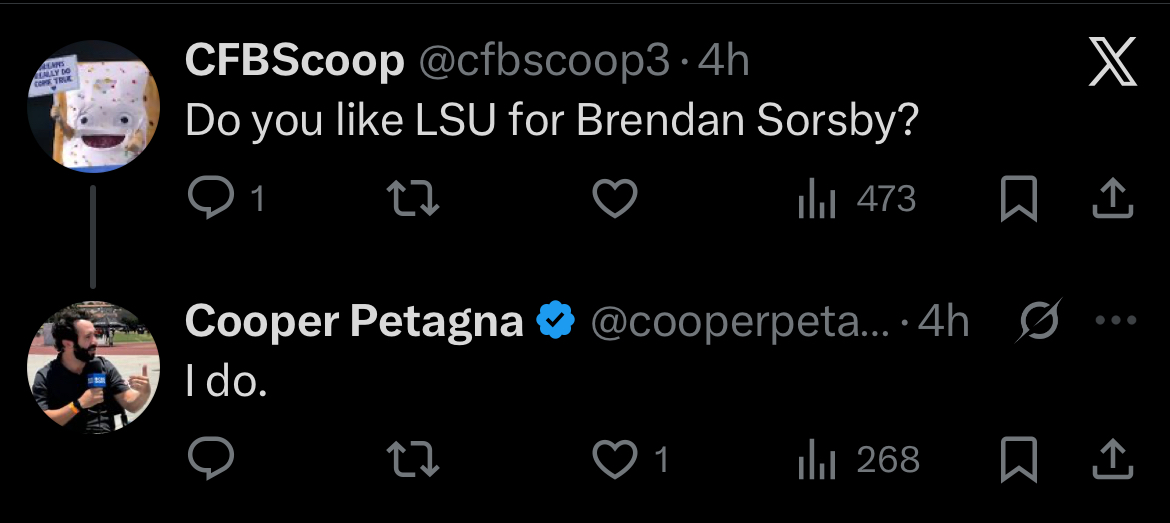Viewport: 1170px width, 523px height.
Task: Reply to Cooper Petagna's tweet
Action: [x=211, y=459]
